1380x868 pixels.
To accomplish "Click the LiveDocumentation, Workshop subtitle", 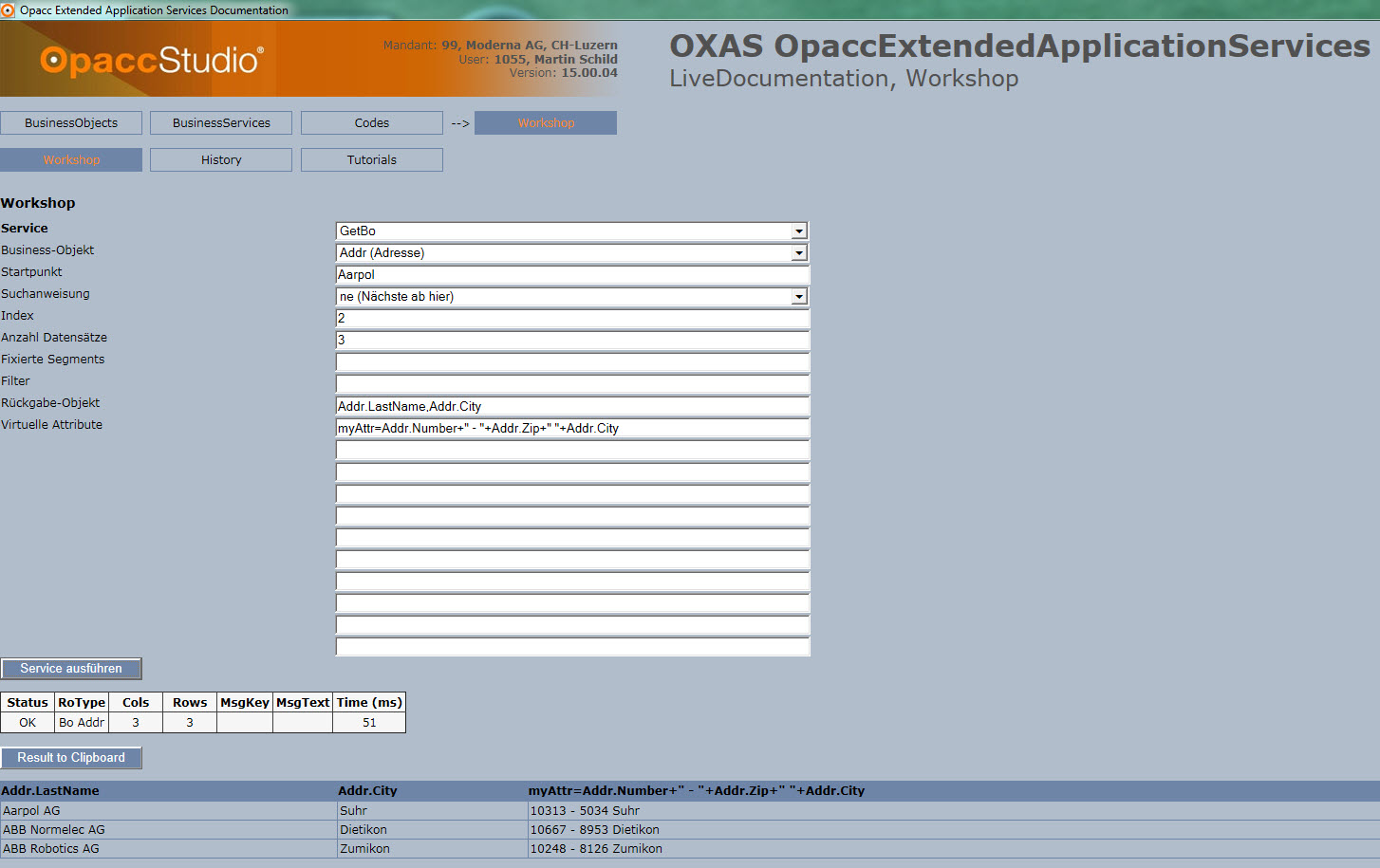I will (844, 79).
